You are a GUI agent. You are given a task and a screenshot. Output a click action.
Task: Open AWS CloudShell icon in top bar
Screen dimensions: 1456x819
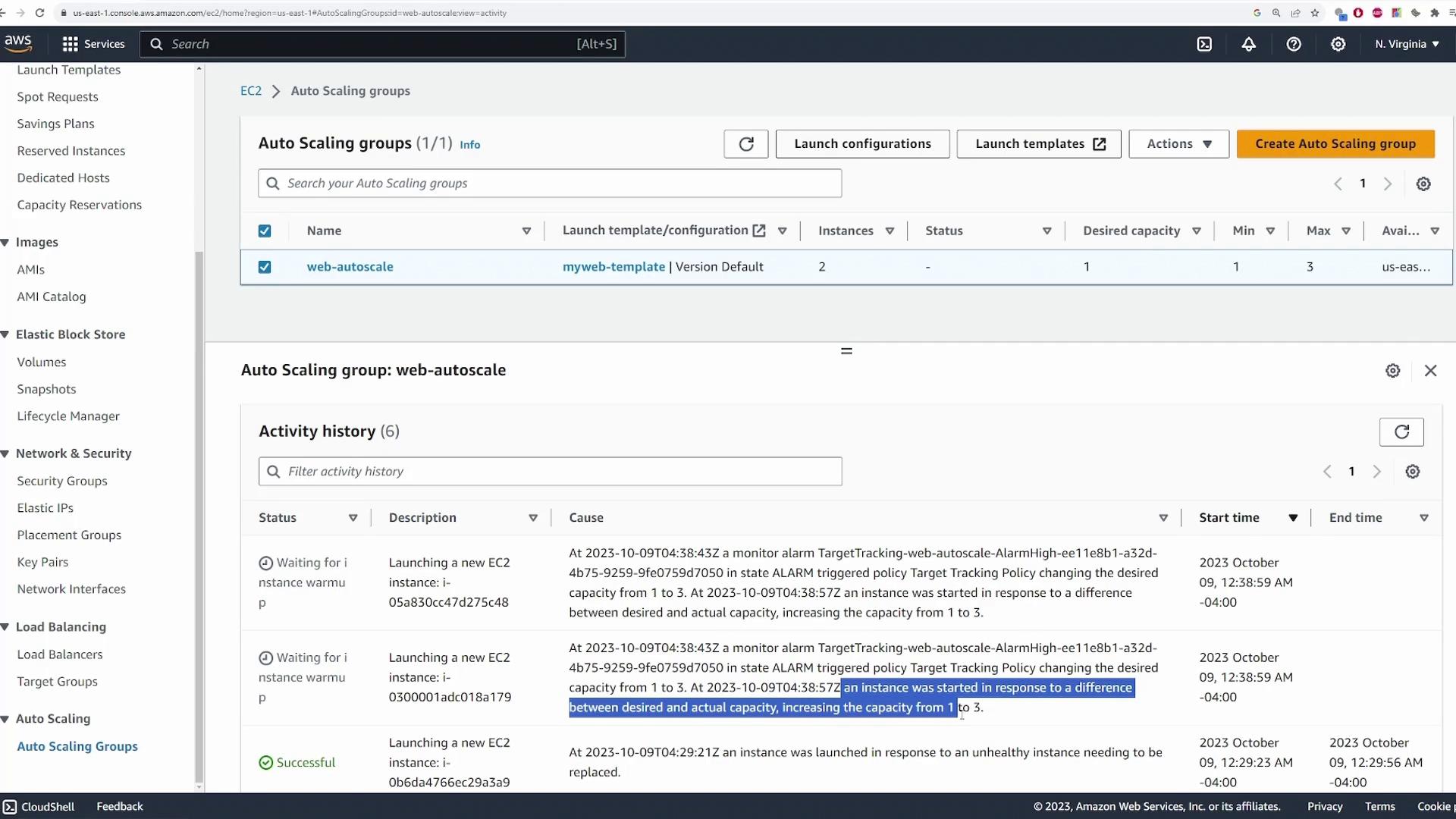1204,44
